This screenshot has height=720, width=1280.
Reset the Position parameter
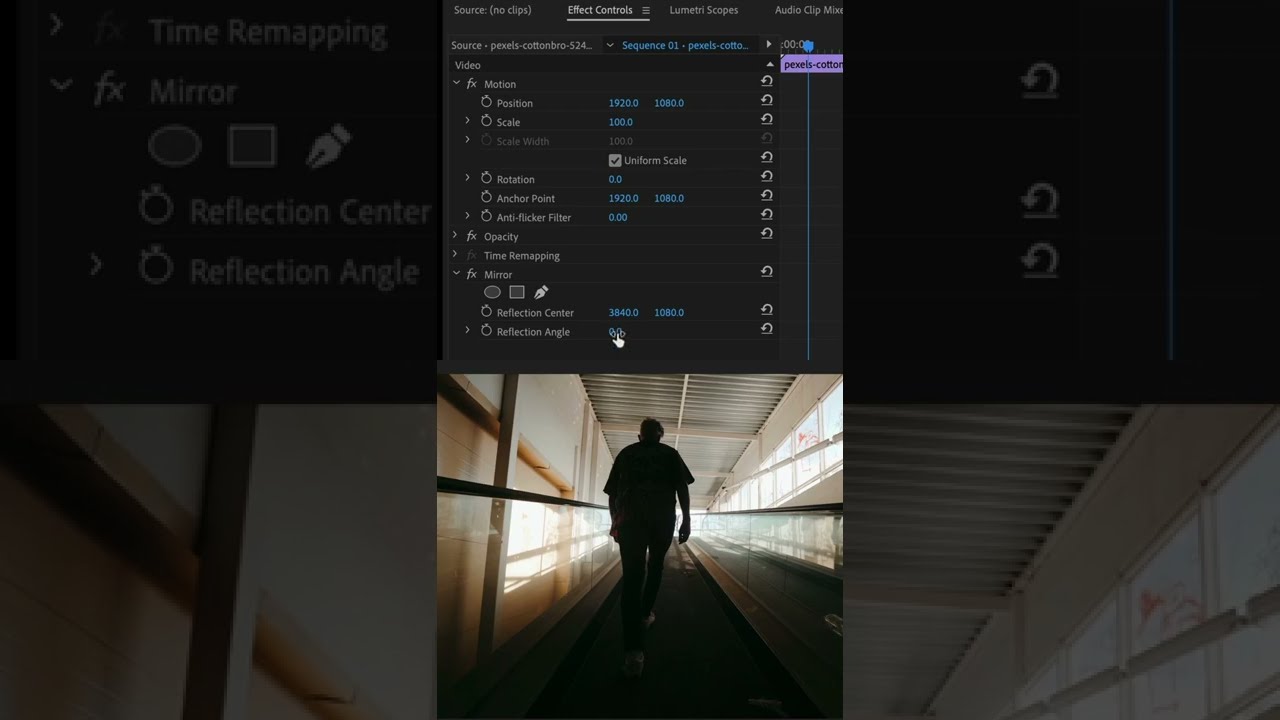pyautogui.click(x=767, y=100)
